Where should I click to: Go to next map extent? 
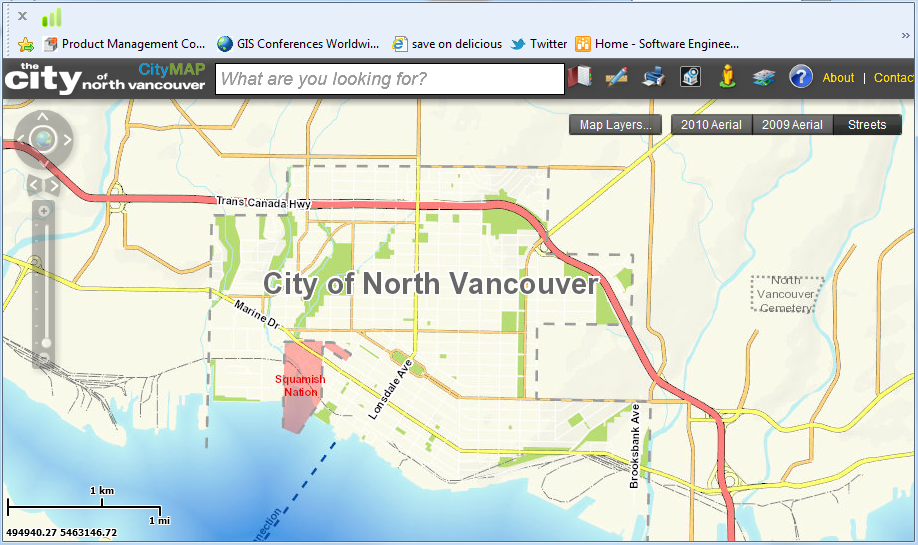point(53,186)
